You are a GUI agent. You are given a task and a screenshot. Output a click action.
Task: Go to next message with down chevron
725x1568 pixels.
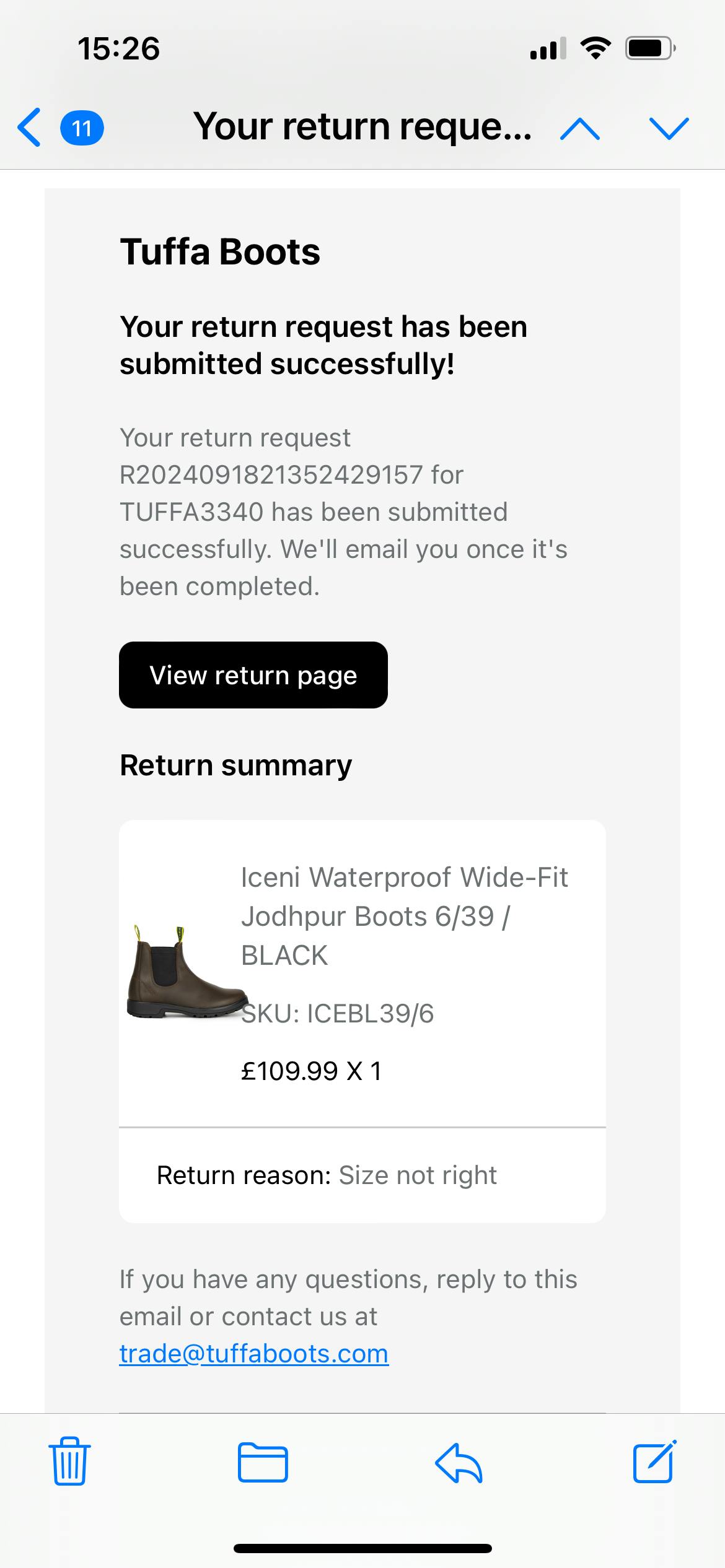click(x=669, y=129)
